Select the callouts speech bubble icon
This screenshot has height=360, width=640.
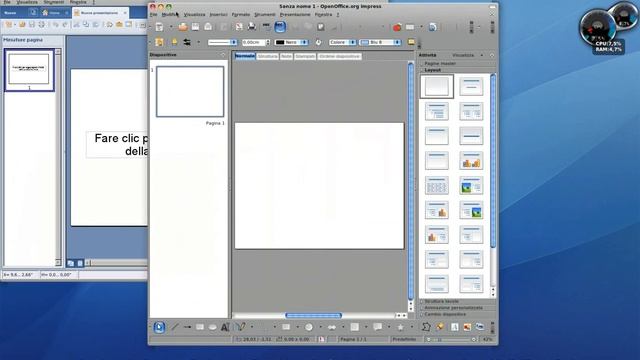pos(378,327)
